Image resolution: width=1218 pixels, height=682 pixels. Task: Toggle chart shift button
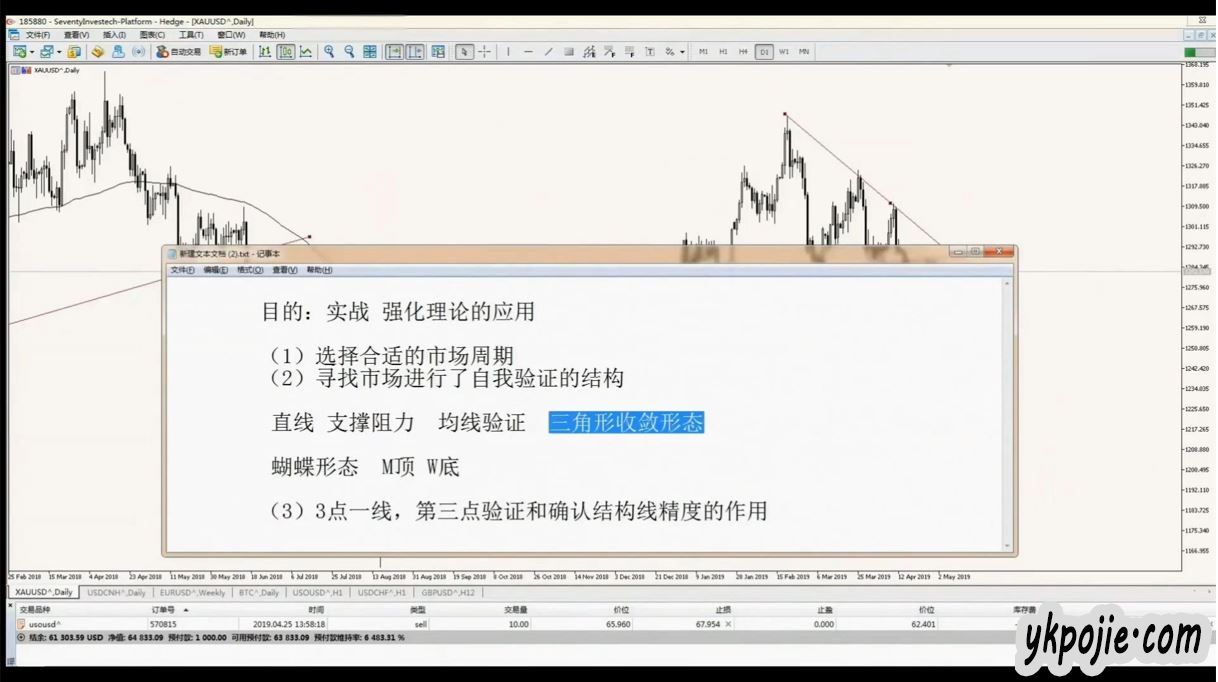click(x=414, y=52)
